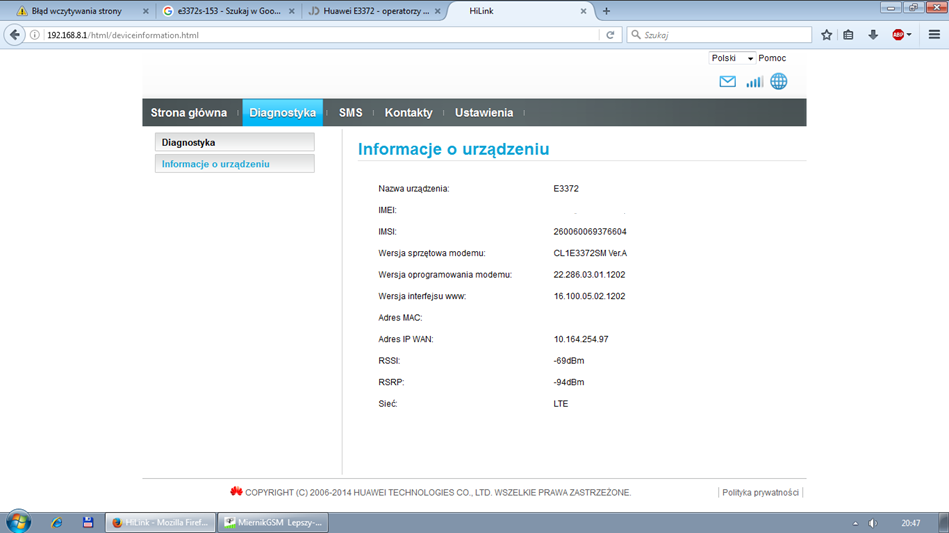Open the Firefox downloads arrow icon
This screenshot has width=949, height=533.
(x=872, y=35)
